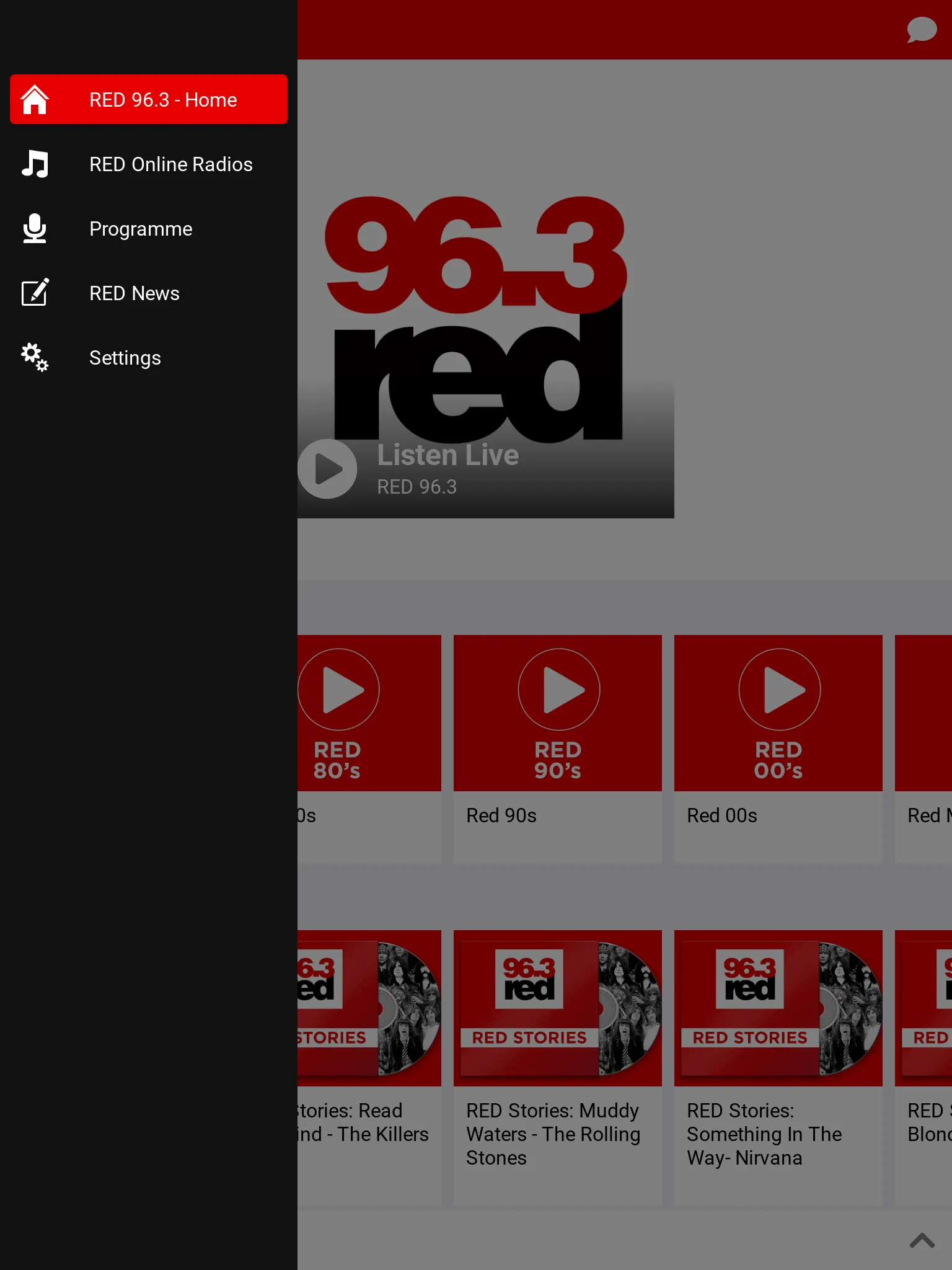The image size is (952, 1270).
Task: Open RED Online Radios menu item
Action: pyautogui.click(x=149, y=164)
